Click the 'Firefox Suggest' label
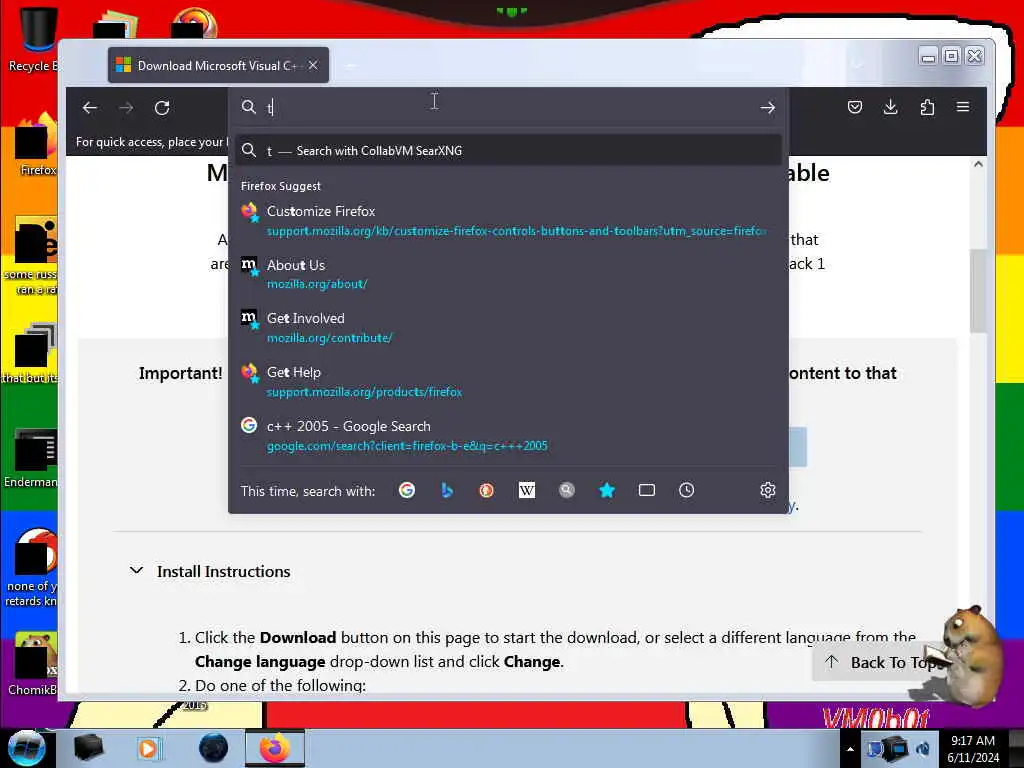The height and width of the screenshot is (768, 1024). 281,186
